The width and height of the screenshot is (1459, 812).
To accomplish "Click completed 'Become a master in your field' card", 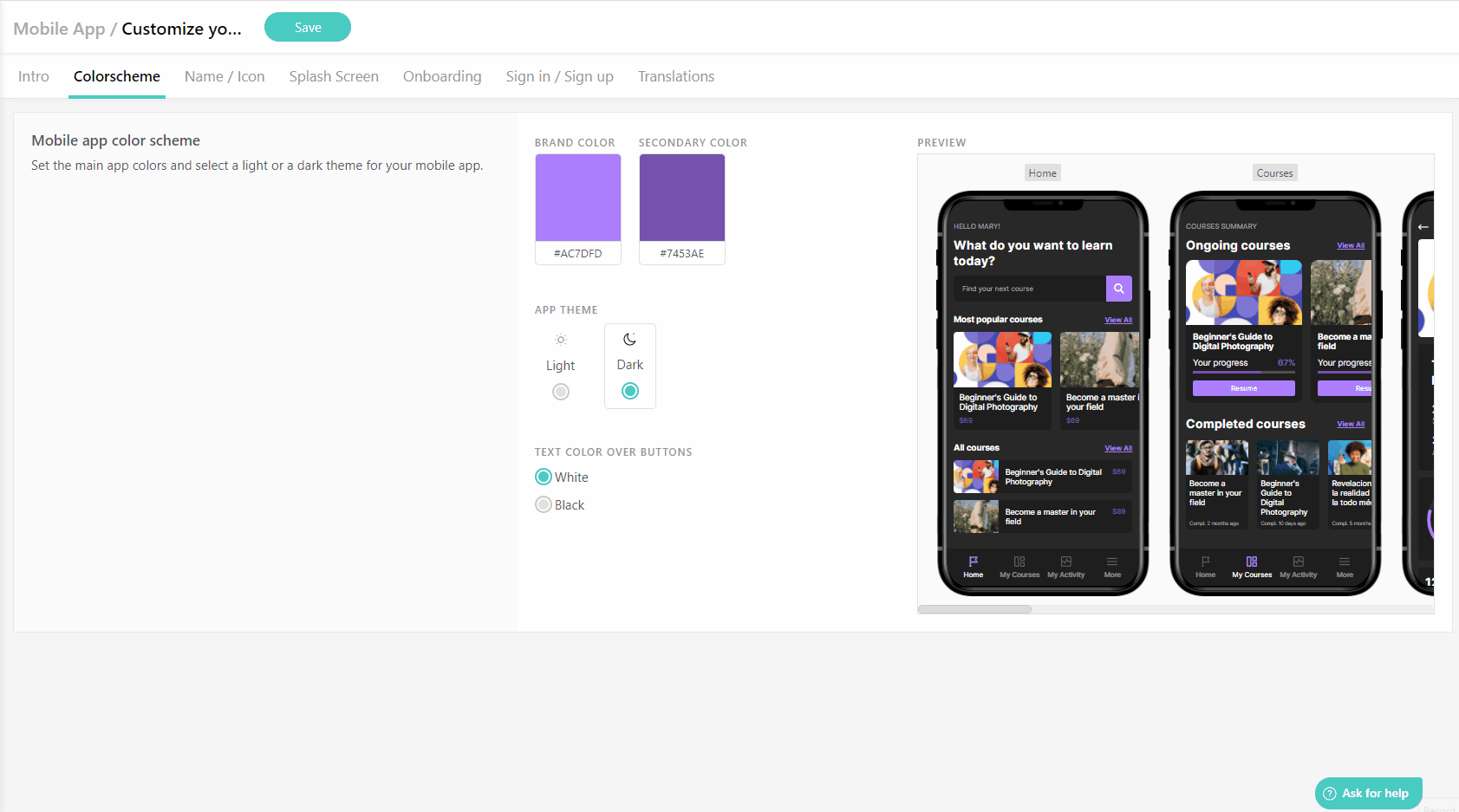I will (x=1217, y=484).
